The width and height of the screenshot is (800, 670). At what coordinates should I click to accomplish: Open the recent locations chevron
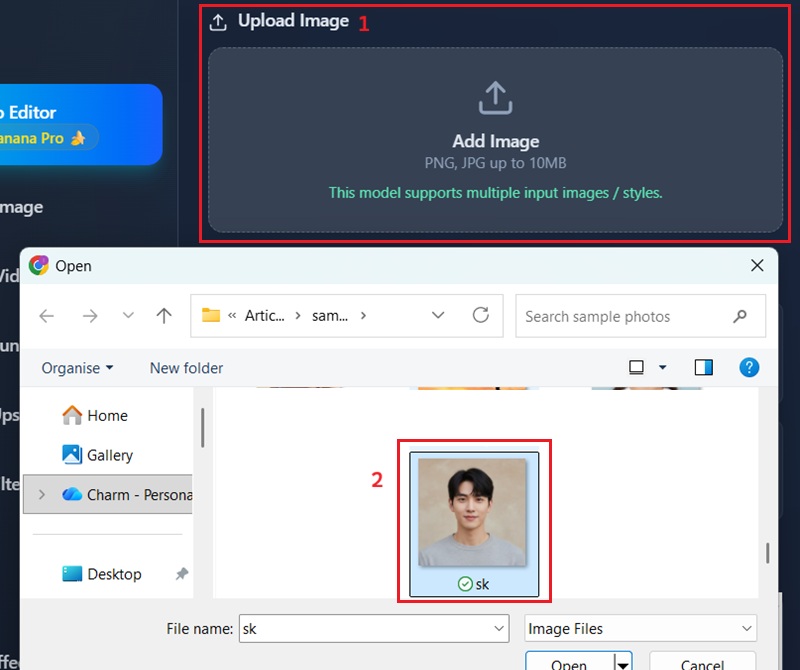point(128,315)
